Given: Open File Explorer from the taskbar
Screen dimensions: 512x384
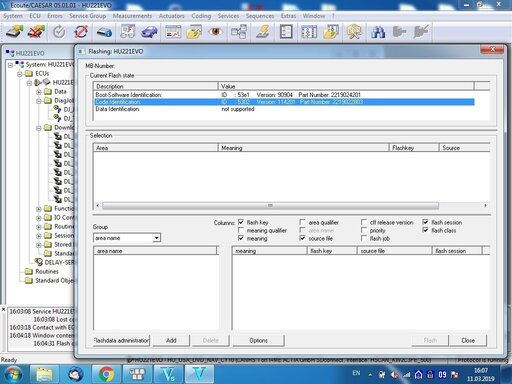Looking at the screenshot, I should 44,374.
